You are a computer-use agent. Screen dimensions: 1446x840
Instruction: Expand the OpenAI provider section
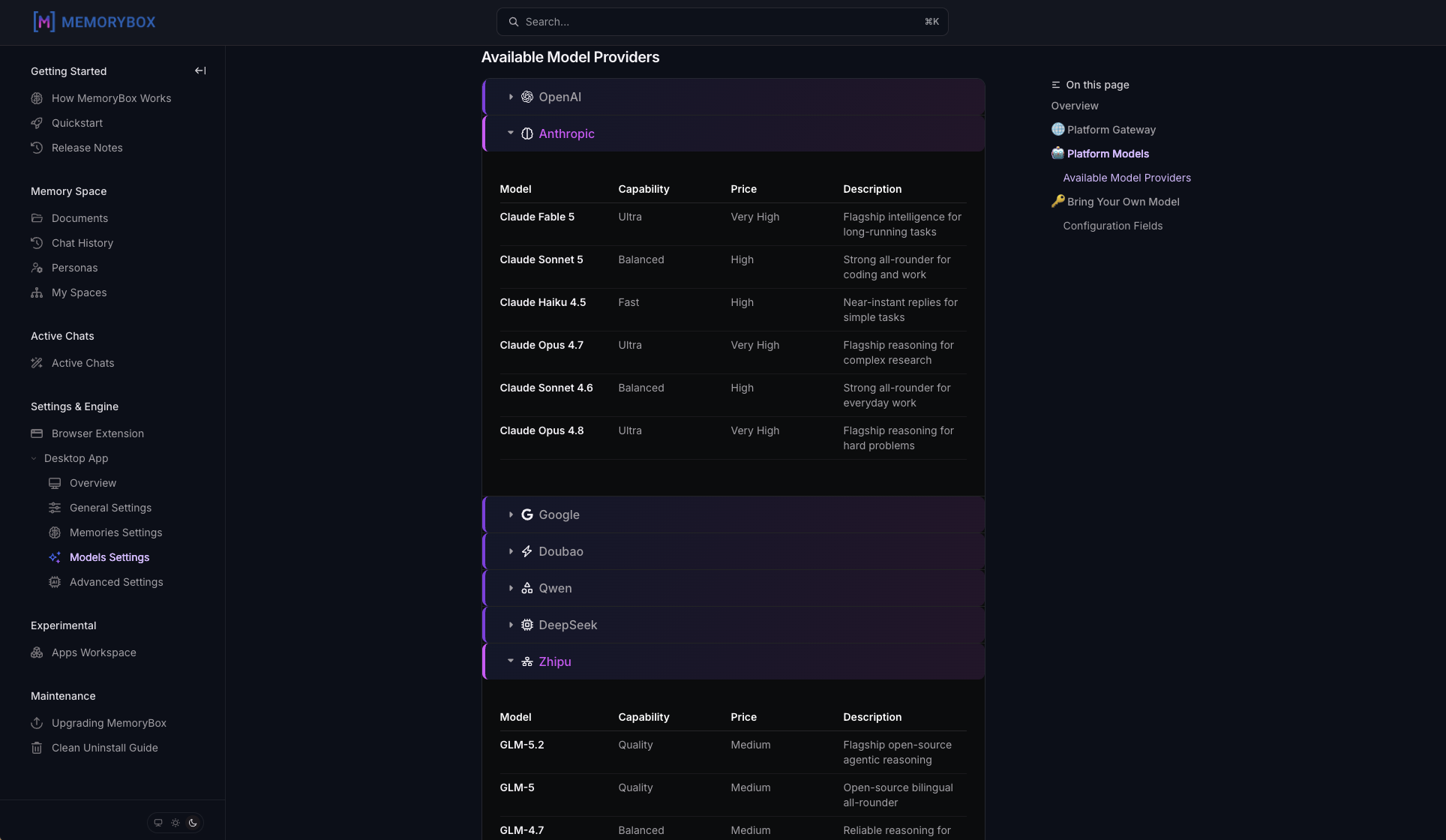pyautogui.click(x=733, y=97)
